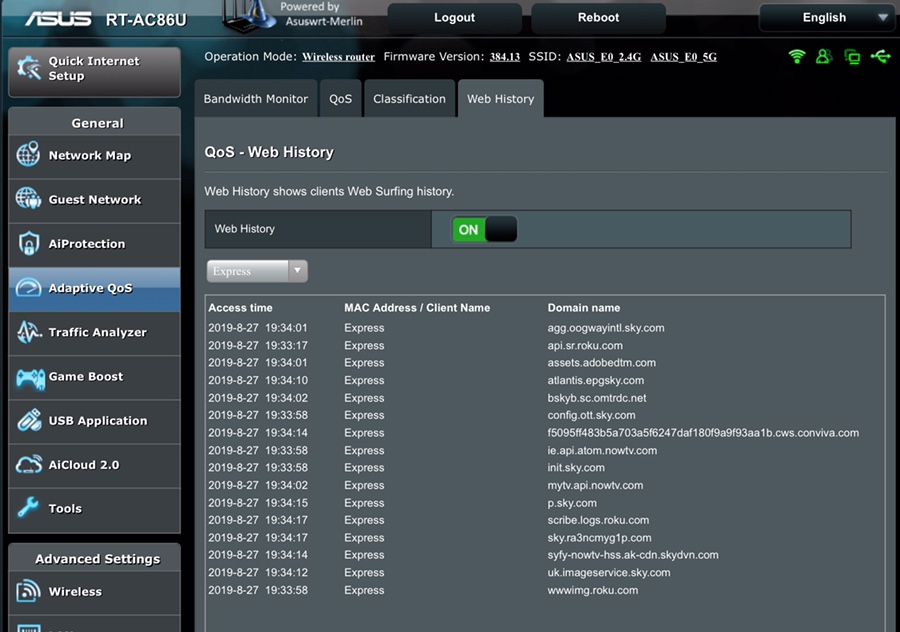Select the Web History tab

(501, 99)
